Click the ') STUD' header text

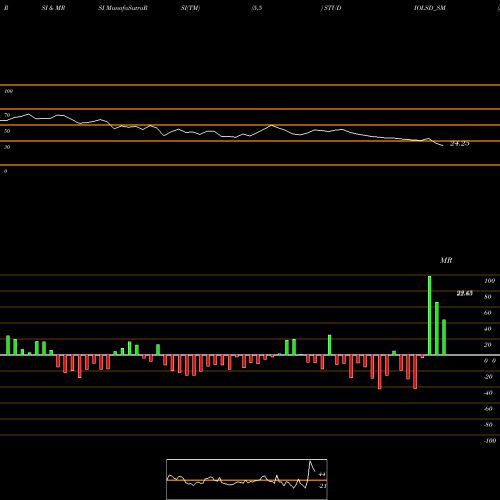coord(331,8)
